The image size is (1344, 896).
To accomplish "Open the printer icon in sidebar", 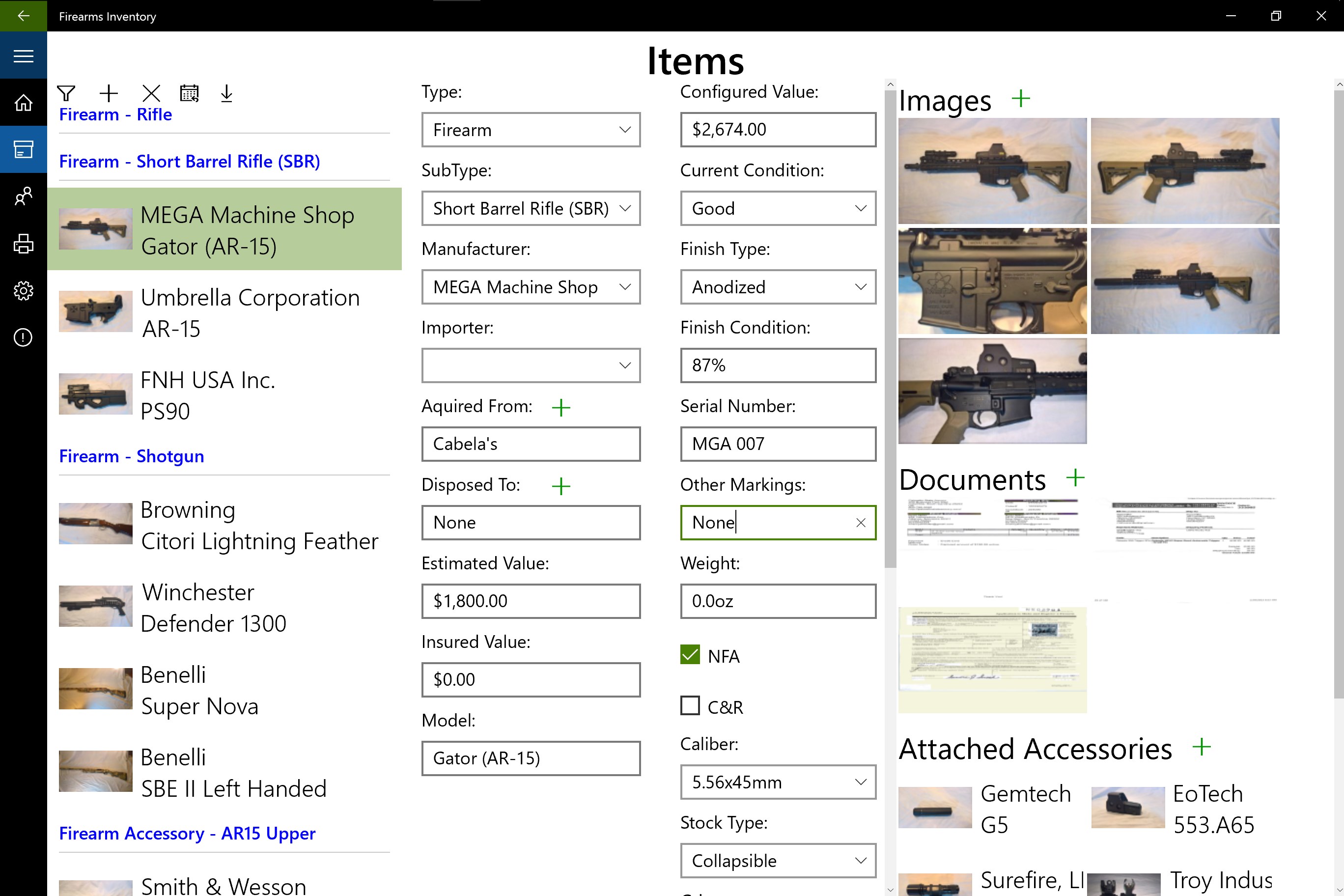I will (x=24, y=244).
